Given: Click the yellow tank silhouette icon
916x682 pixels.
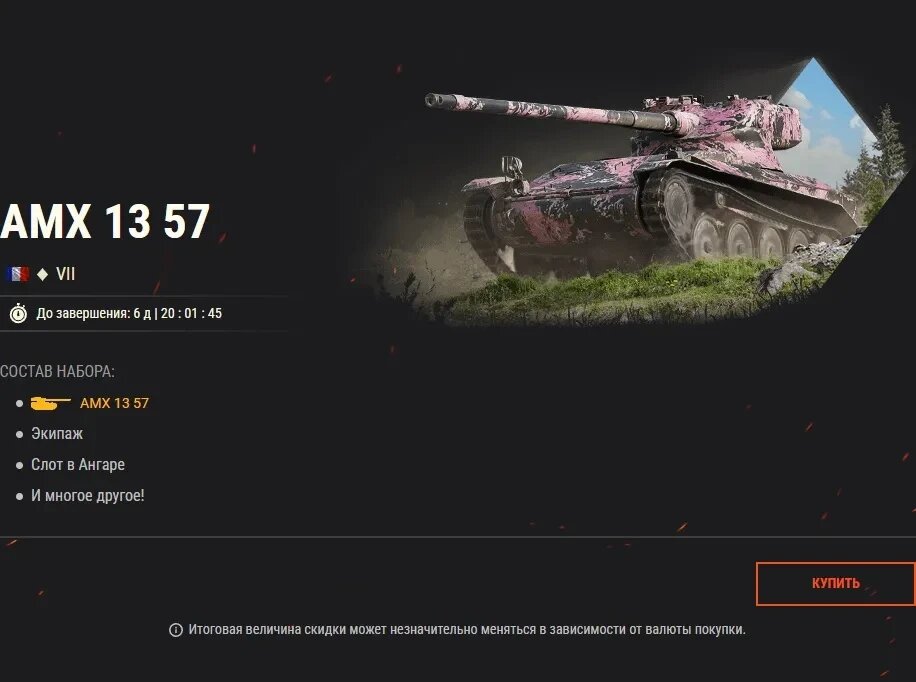Looking at the screenshot, I should coord(50,403).
